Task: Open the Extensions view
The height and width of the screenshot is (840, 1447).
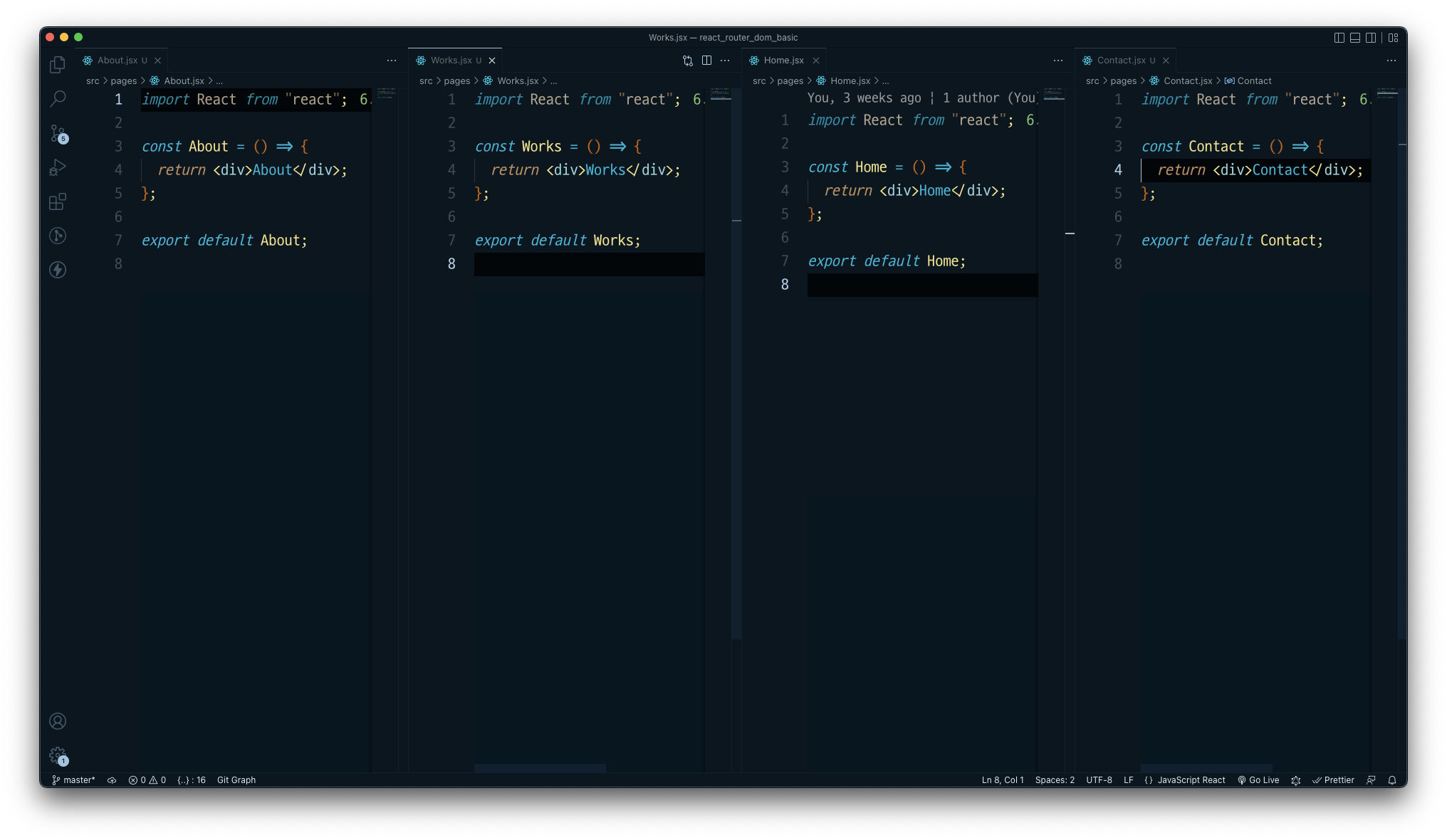Action: pyautogui.click(x=57, y=201)
